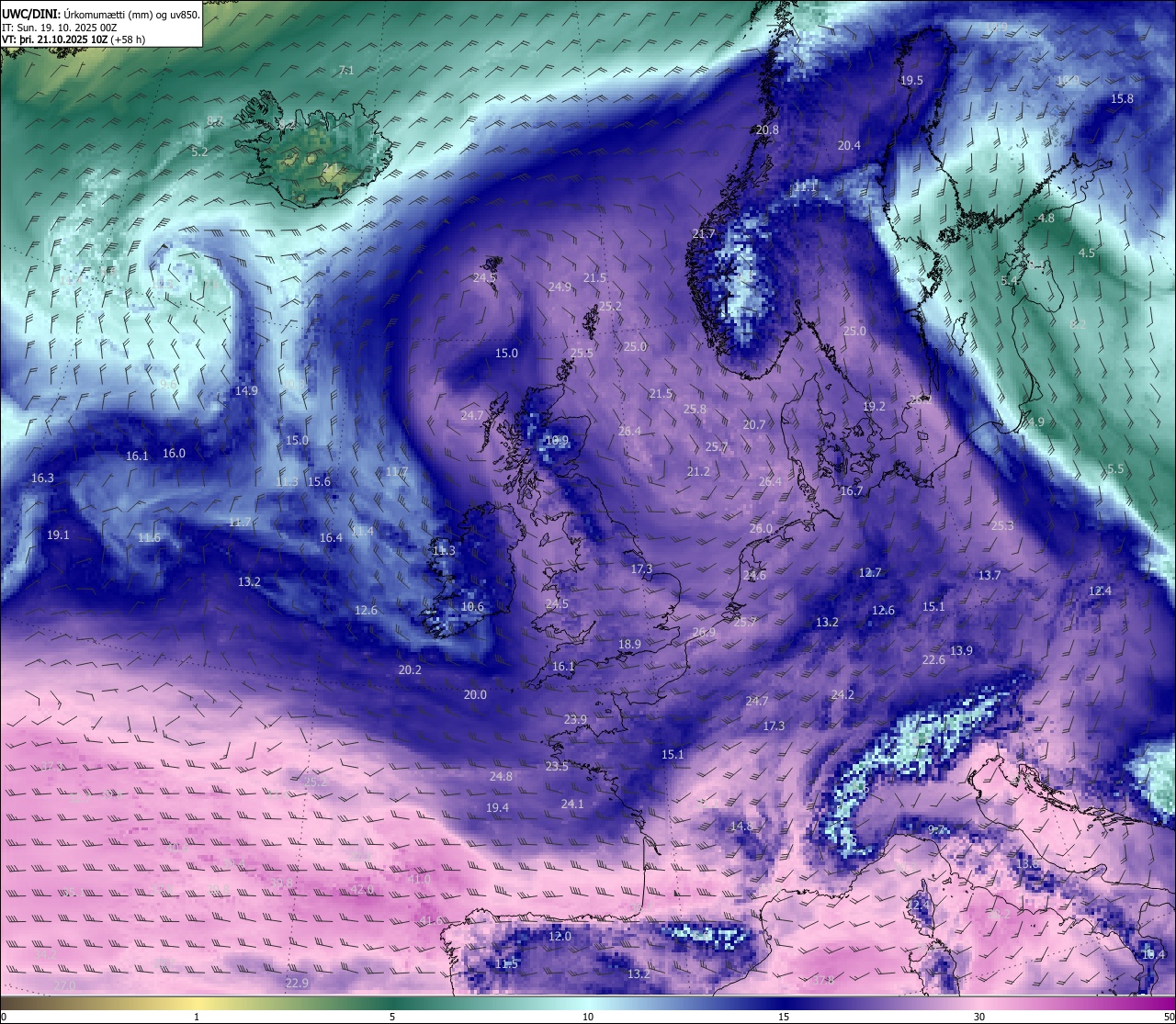Click the 13.7 value in eastern Europe
Screen dimensions: 1176x1024
(989, 575)
